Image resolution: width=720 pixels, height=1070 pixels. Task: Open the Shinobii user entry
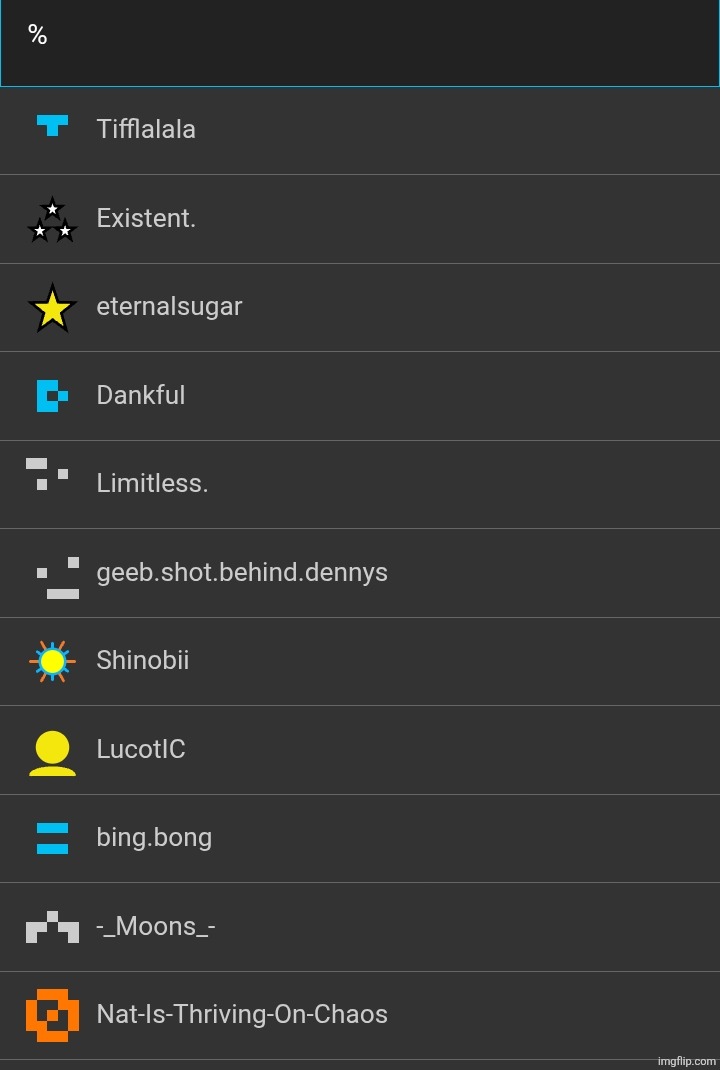[x=143, y=661]
